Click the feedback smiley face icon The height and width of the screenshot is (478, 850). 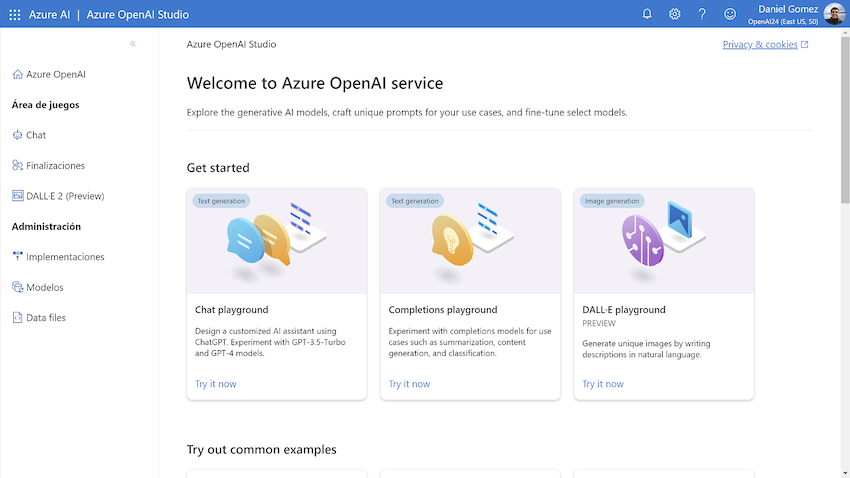(x=730, y=14)
